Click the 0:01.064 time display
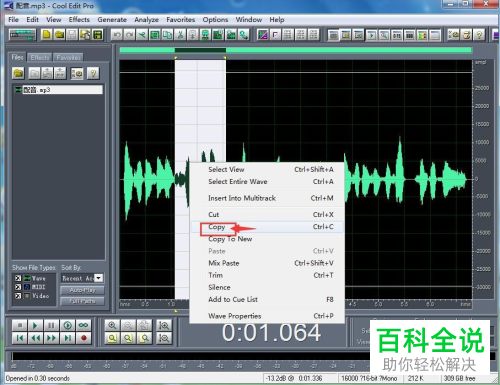Viewport: 500px width, 385px height. 271,333
